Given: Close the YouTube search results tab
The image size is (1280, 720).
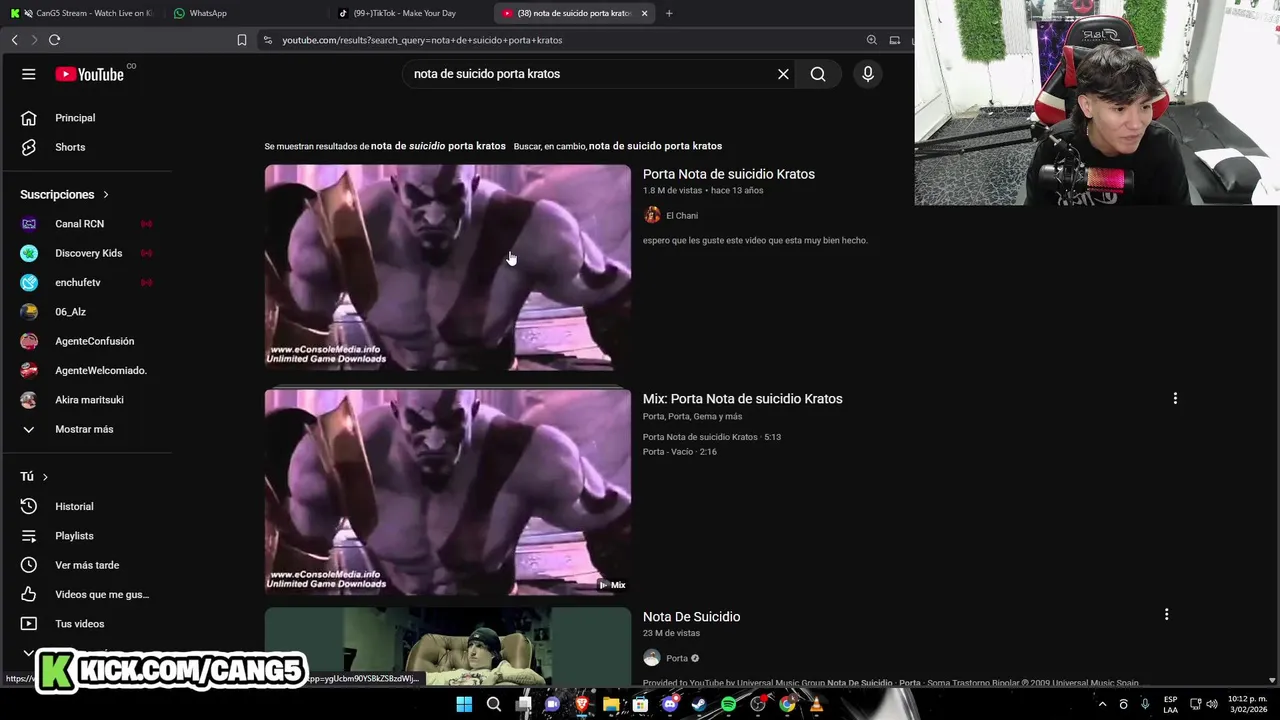Looking at the screenshot, I should tap(644, 13).
